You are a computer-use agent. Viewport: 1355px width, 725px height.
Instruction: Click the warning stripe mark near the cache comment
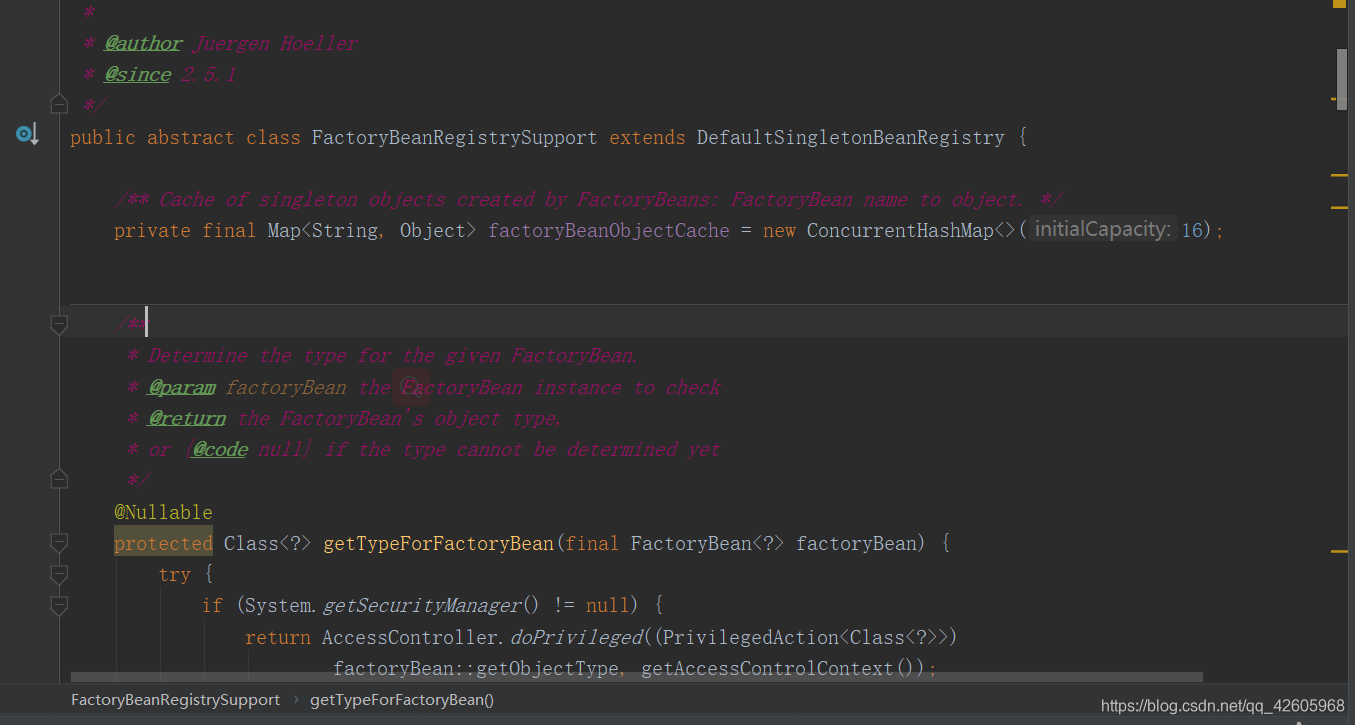[1340, 207]
